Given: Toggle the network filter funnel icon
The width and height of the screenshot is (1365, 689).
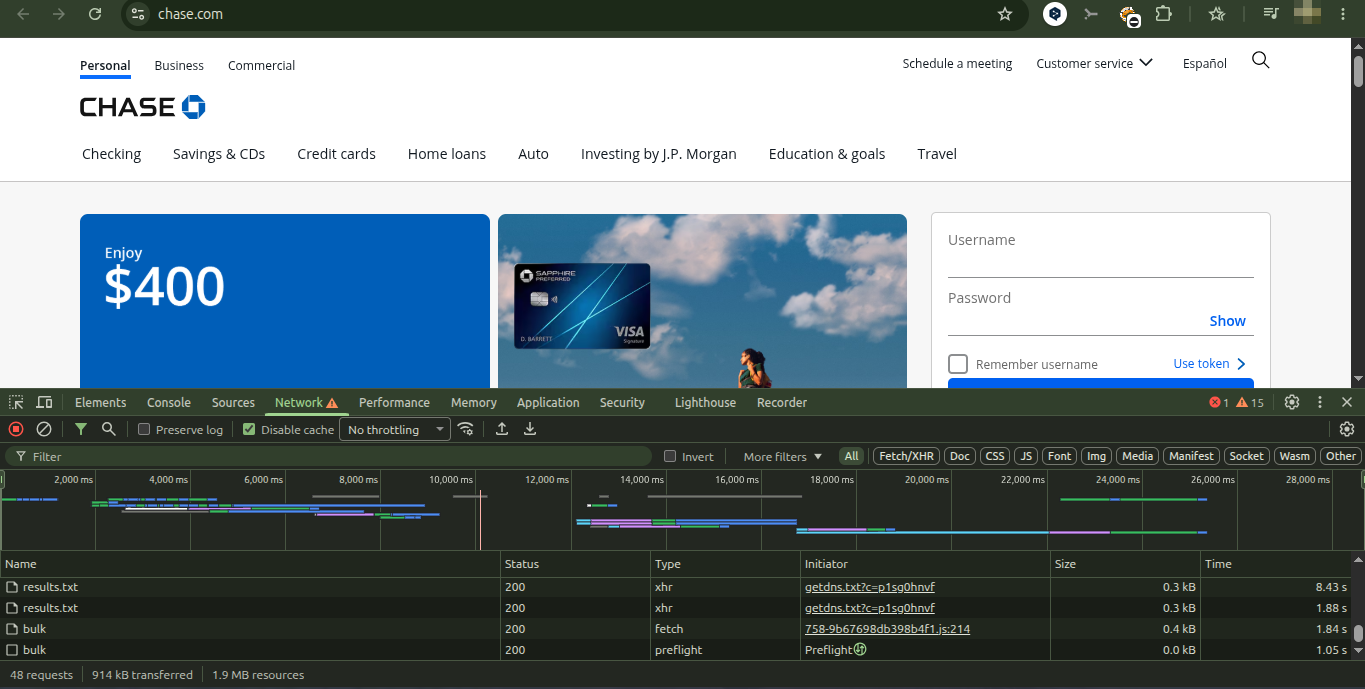Looking at the screenshot, I should pyautogui.click(x=81, y=429).
